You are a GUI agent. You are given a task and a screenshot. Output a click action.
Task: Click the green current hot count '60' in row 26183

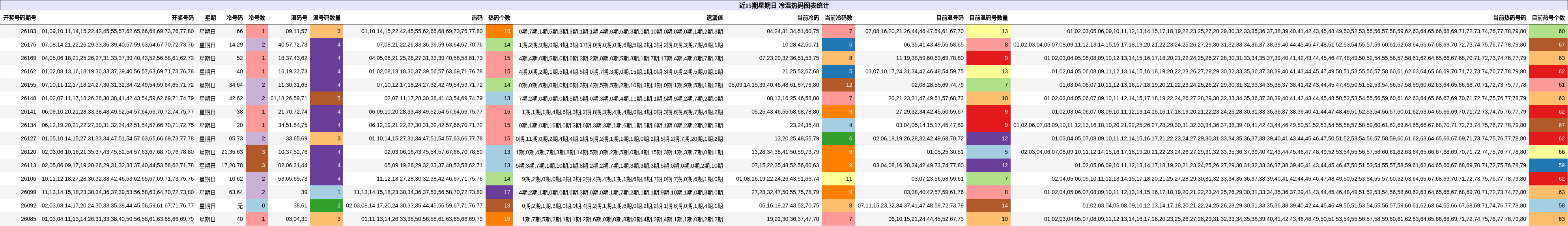click(x=1548, y=31)
